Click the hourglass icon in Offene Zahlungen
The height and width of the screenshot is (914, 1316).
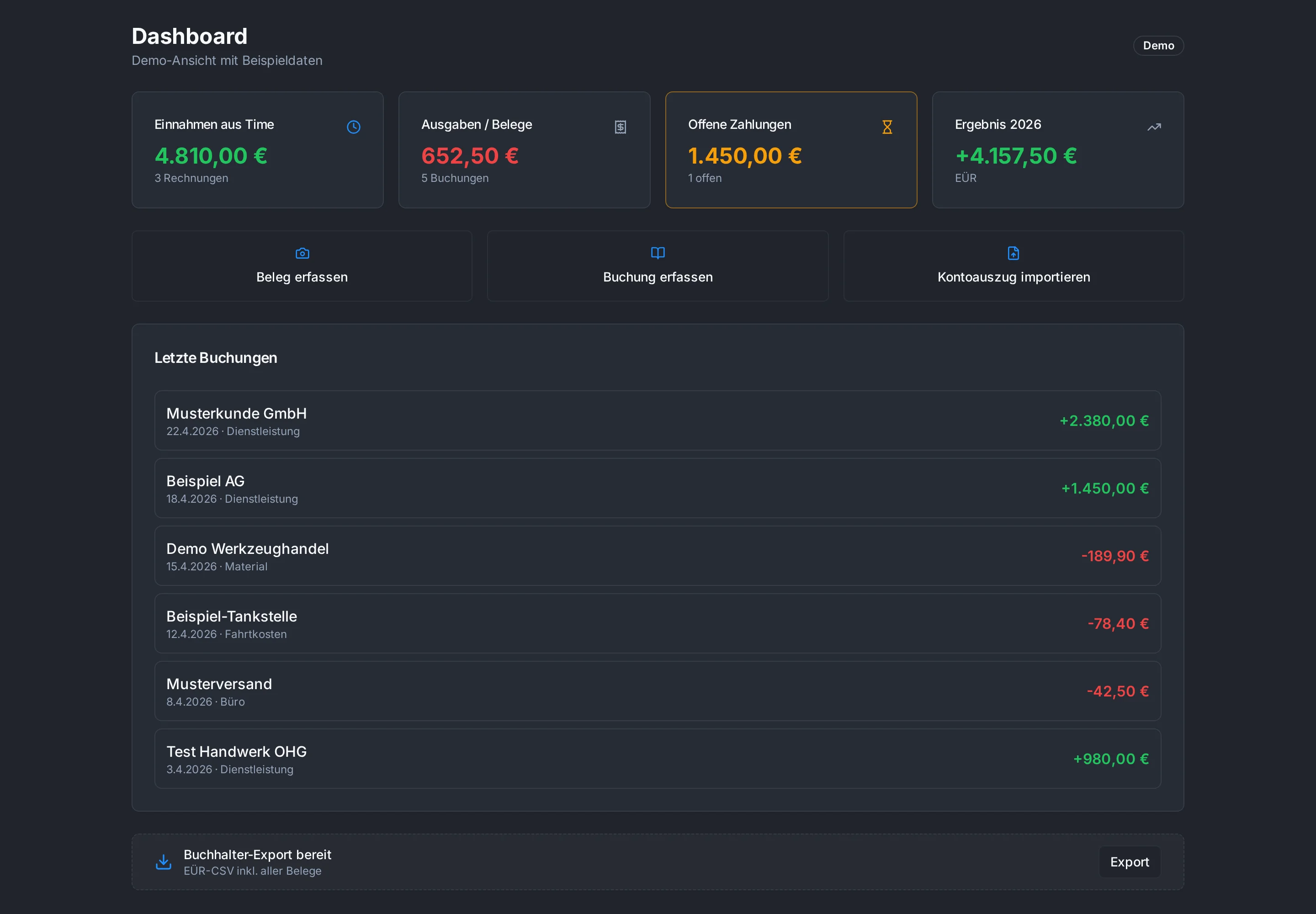pos(887,127)
